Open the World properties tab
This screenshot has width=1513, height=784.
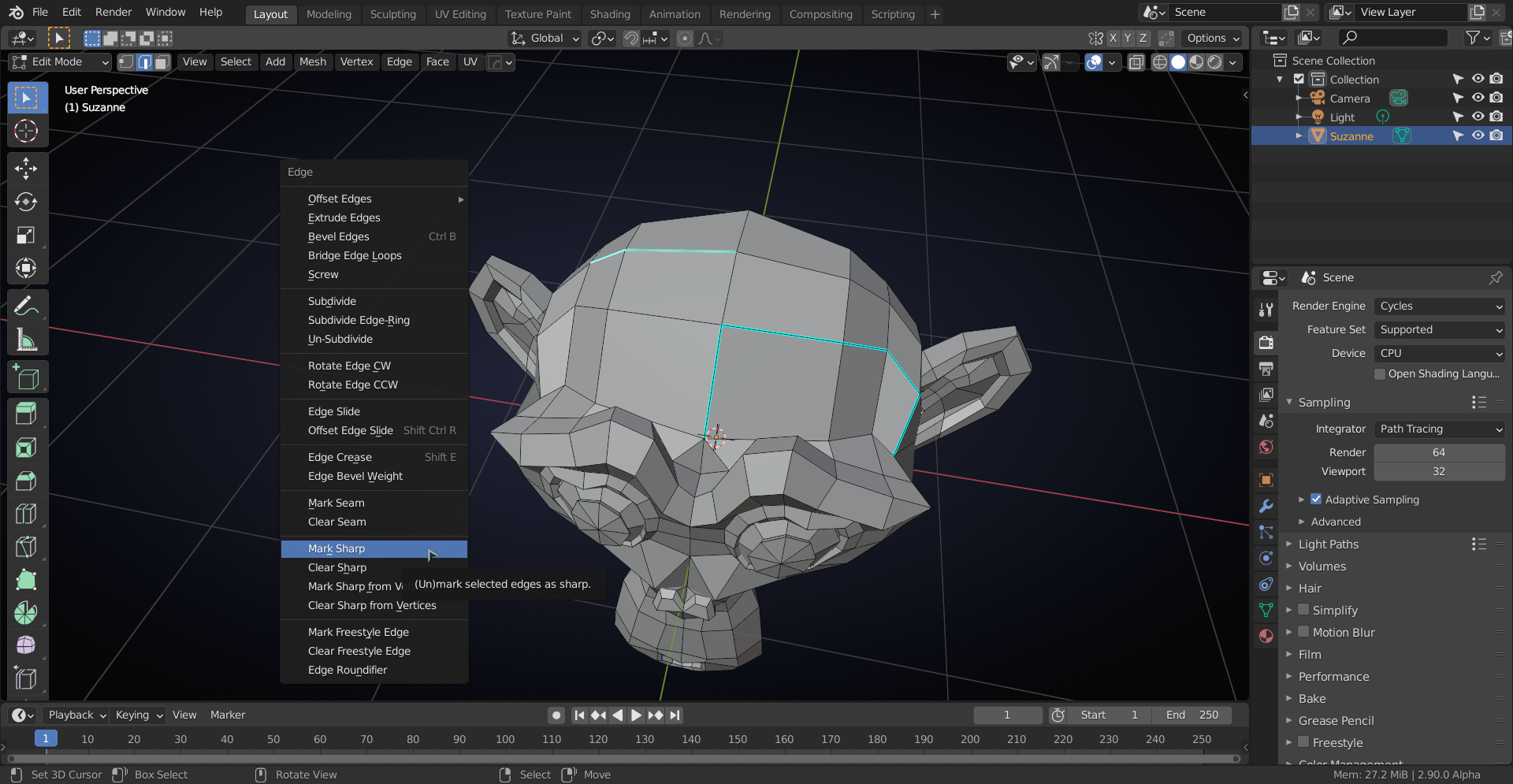click(1266, 447)
